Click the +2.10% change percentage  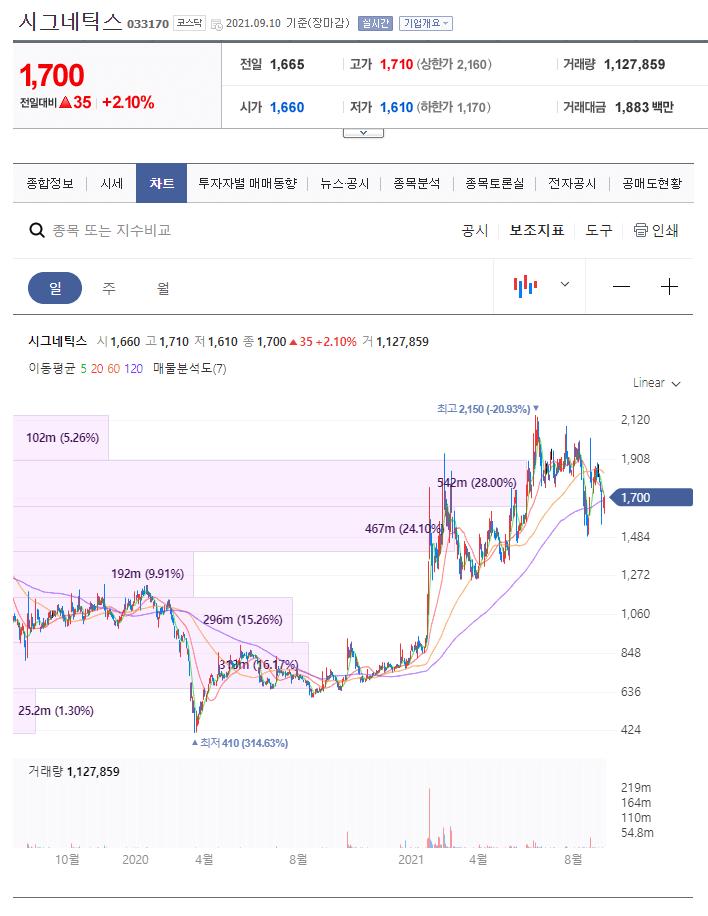coord(129,102)
